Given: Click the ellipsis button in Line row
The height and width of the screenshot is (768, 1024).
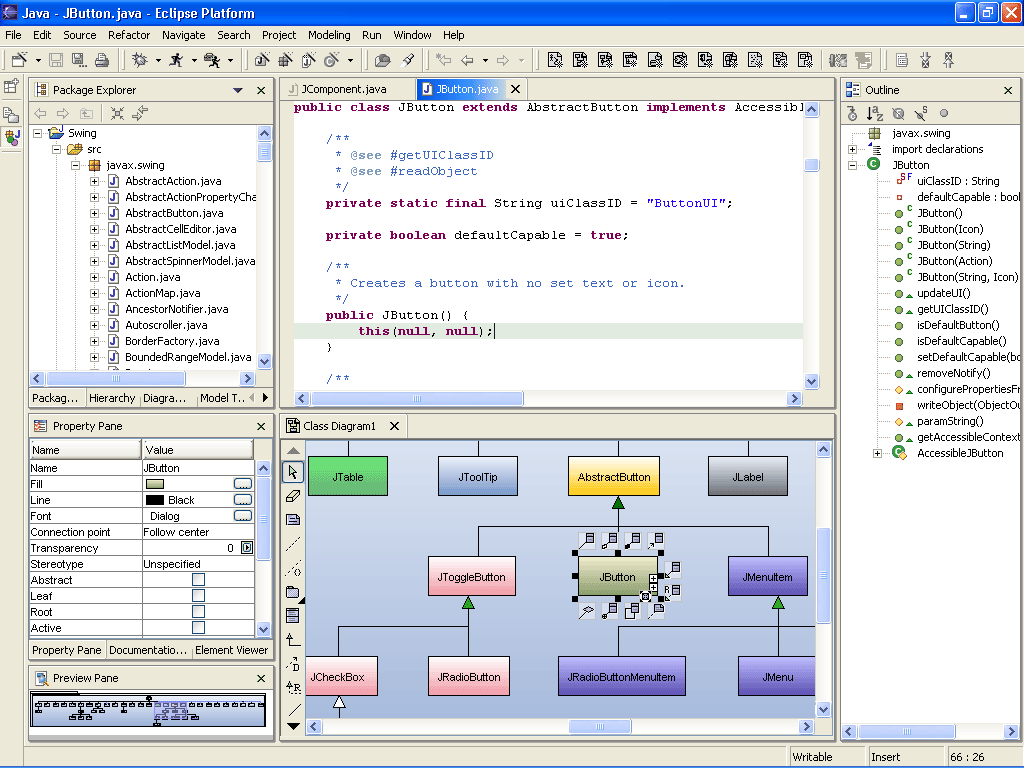Looking at the screenshot, I should tap(243, 500).
